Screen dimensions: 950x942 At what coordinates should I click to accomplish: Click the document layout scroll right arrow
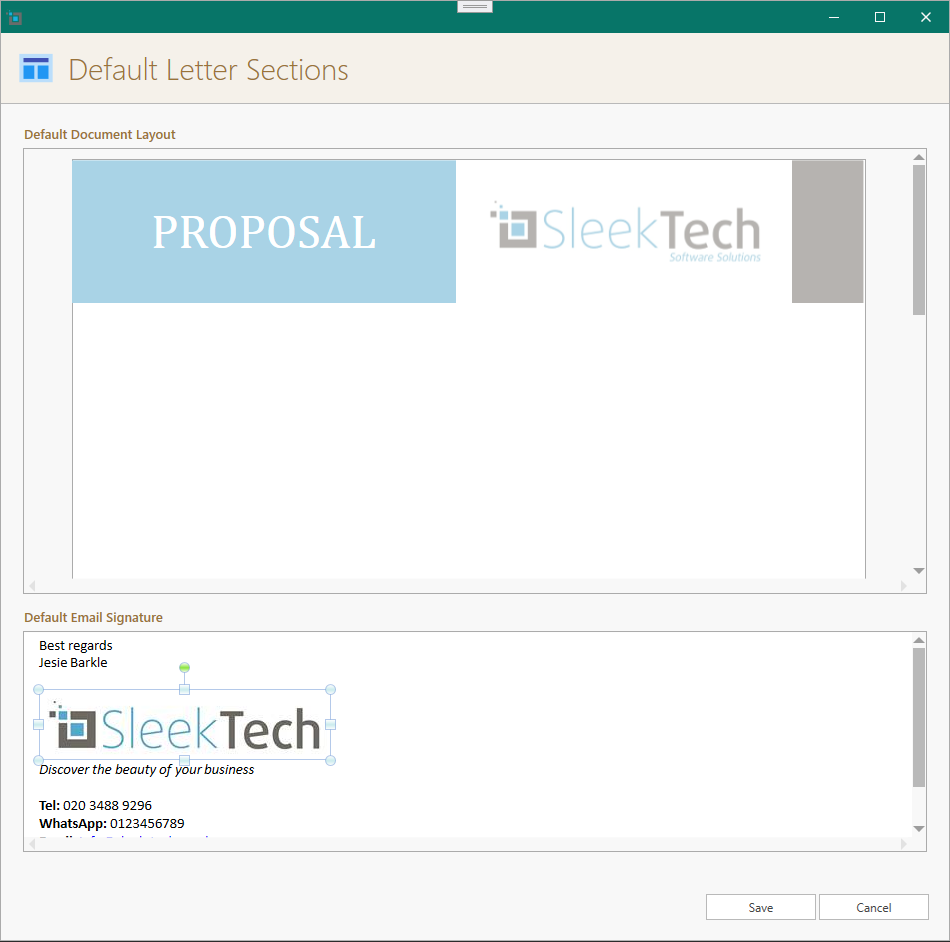[x=903, y=586]
